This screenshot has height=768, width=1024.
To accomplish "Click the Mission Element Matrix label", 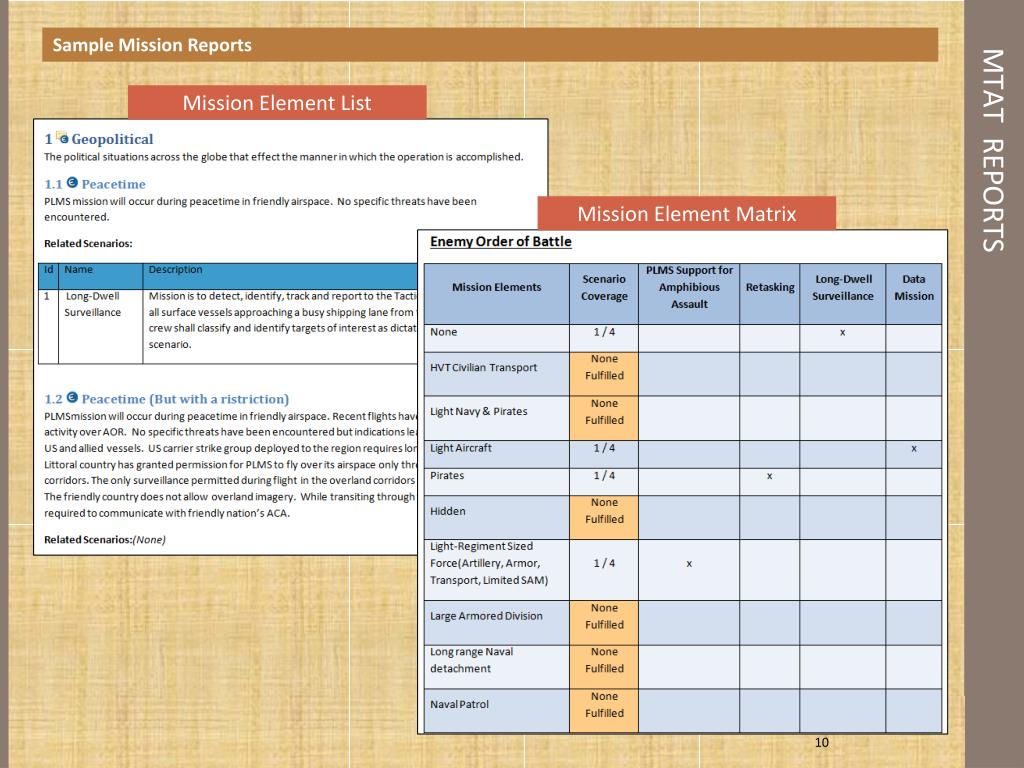I will click(686, 214).
